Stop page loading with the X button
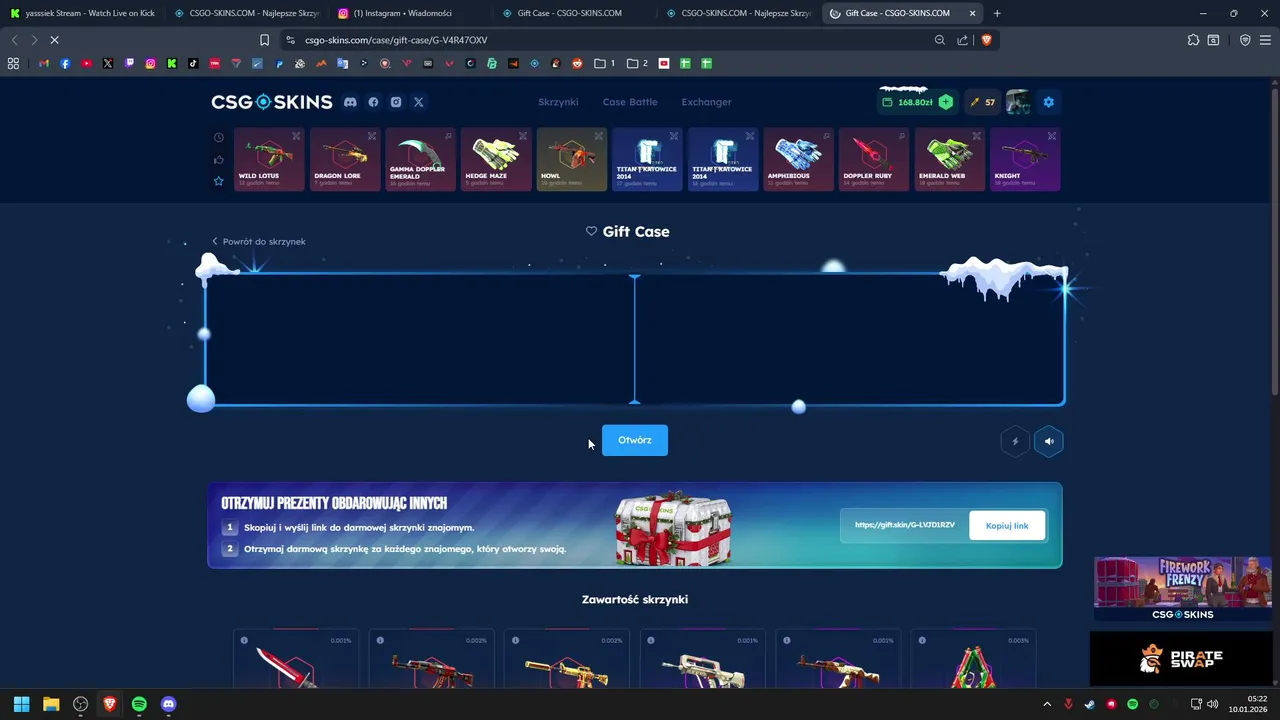 tap(54, 40)
